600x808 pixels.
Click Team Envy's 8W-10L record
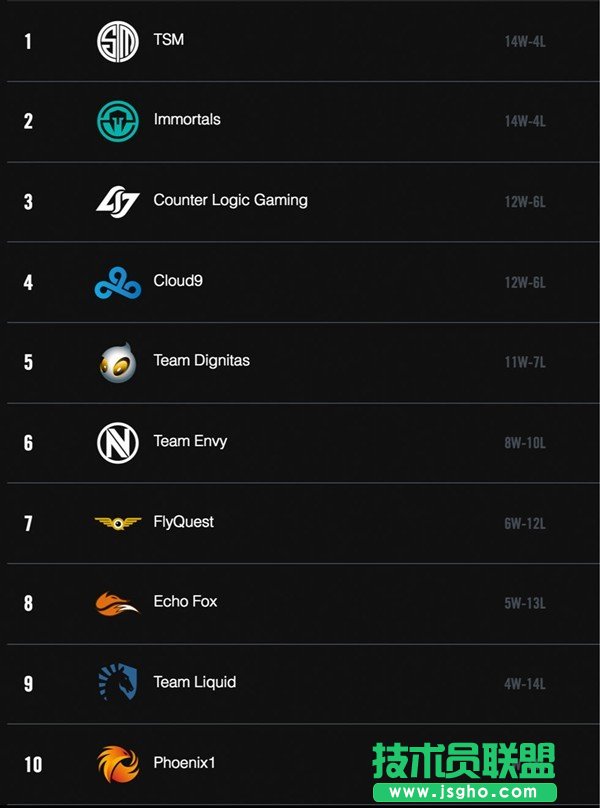tap(525, 443)
